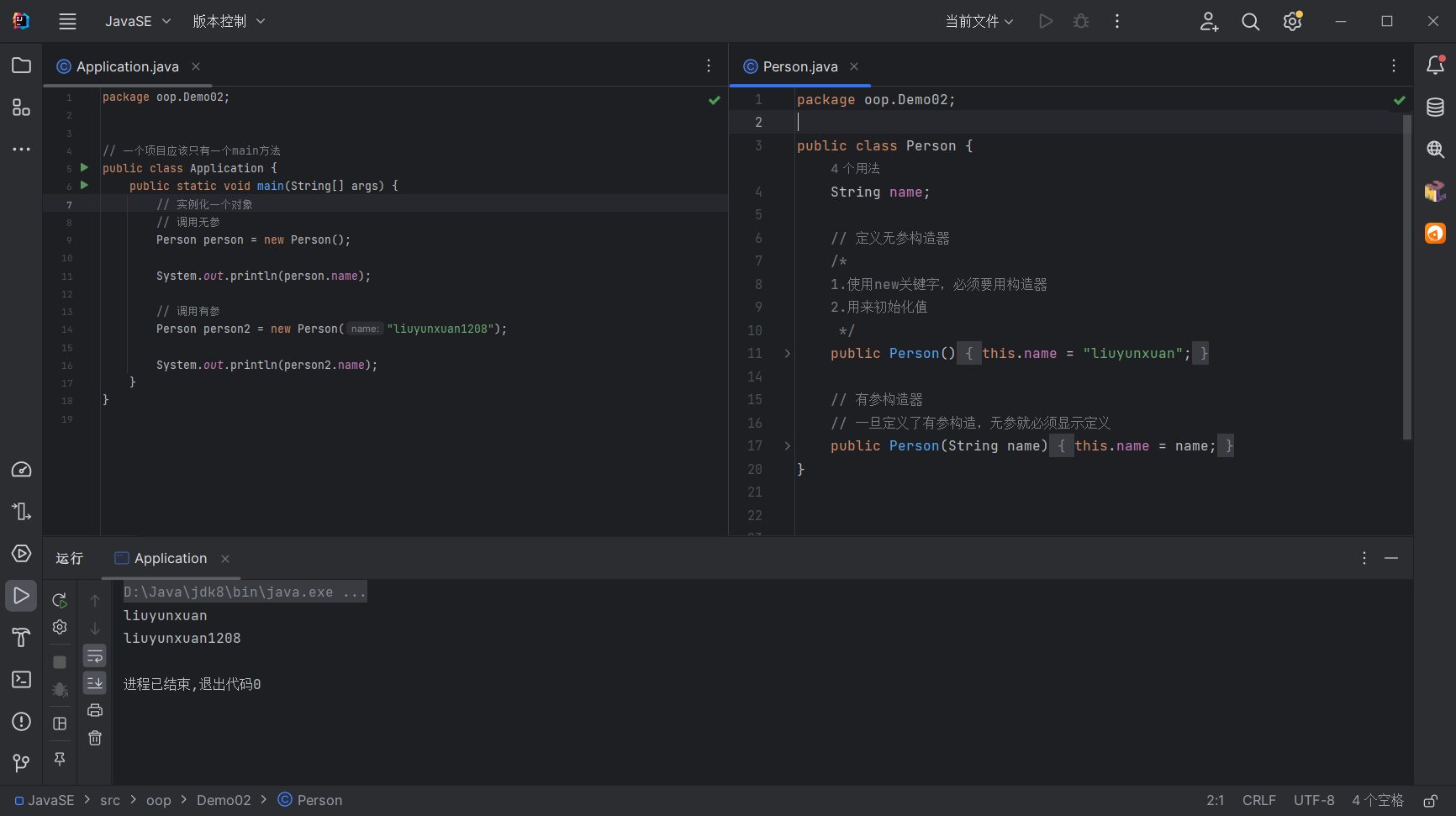Open the Notifications bell icon
The width and height of the screenshot is (1456, 816).
pos(1435,66)
